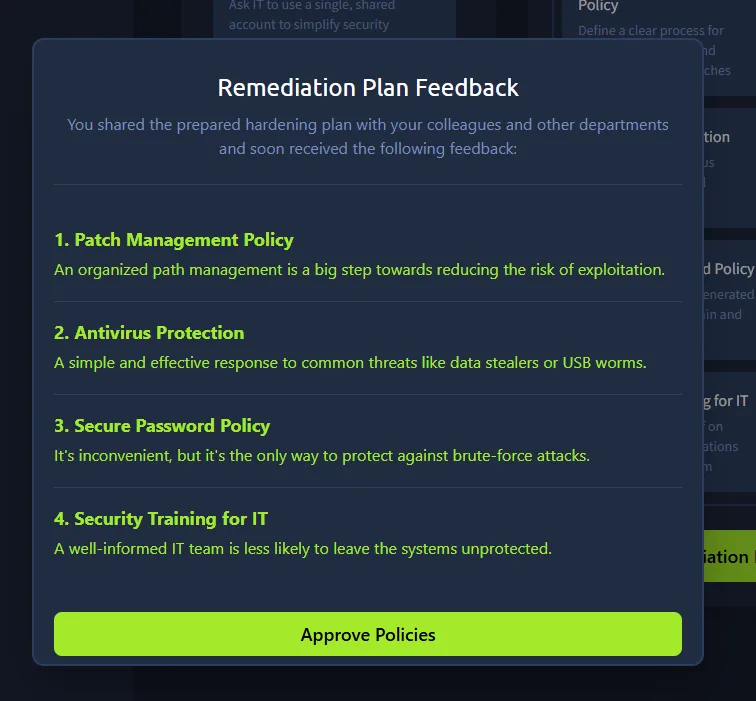The image size is (756, 701).
Task: Select the Patch Management Policy heading
Action: 174,240
